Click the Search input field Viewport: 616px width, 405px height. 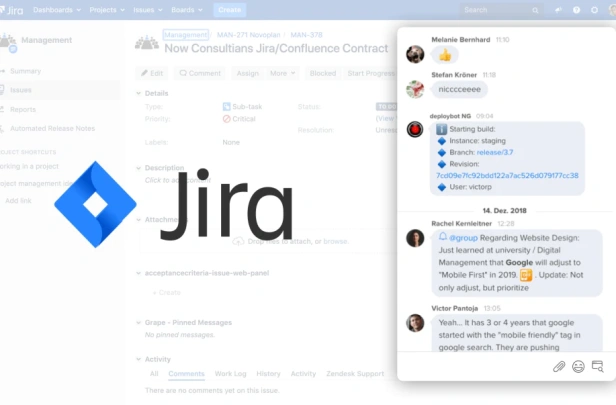496,10
